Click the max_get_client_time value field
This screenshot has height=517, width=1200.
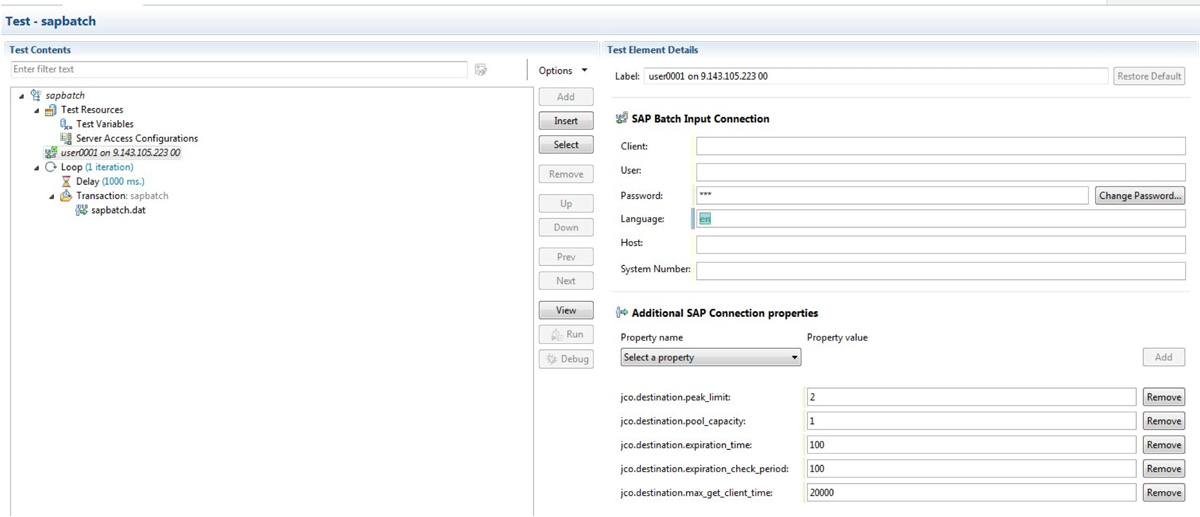pos(971,493)
